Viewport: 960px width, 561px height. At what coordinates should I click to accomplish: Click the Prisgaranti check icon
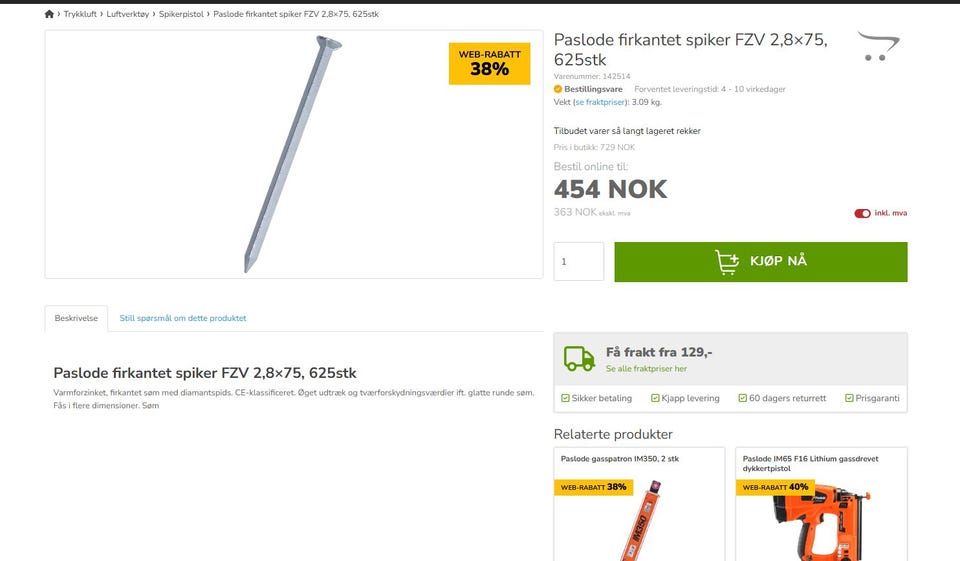click(849, 398)
